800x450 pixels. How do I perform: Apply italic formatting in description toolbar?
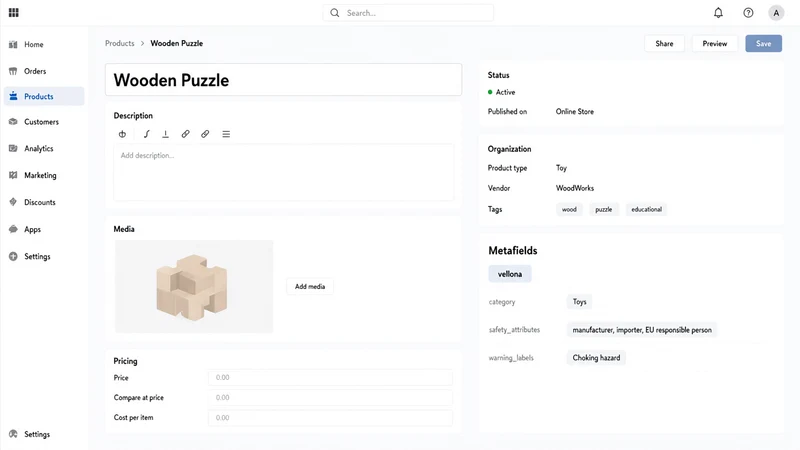(146, 134)
